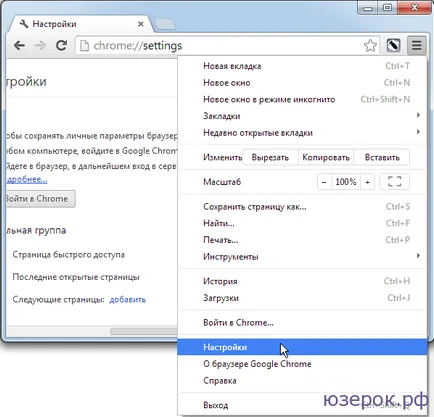Choose Новая вкладка from menu
434x417 pixels.
(302, 66)
